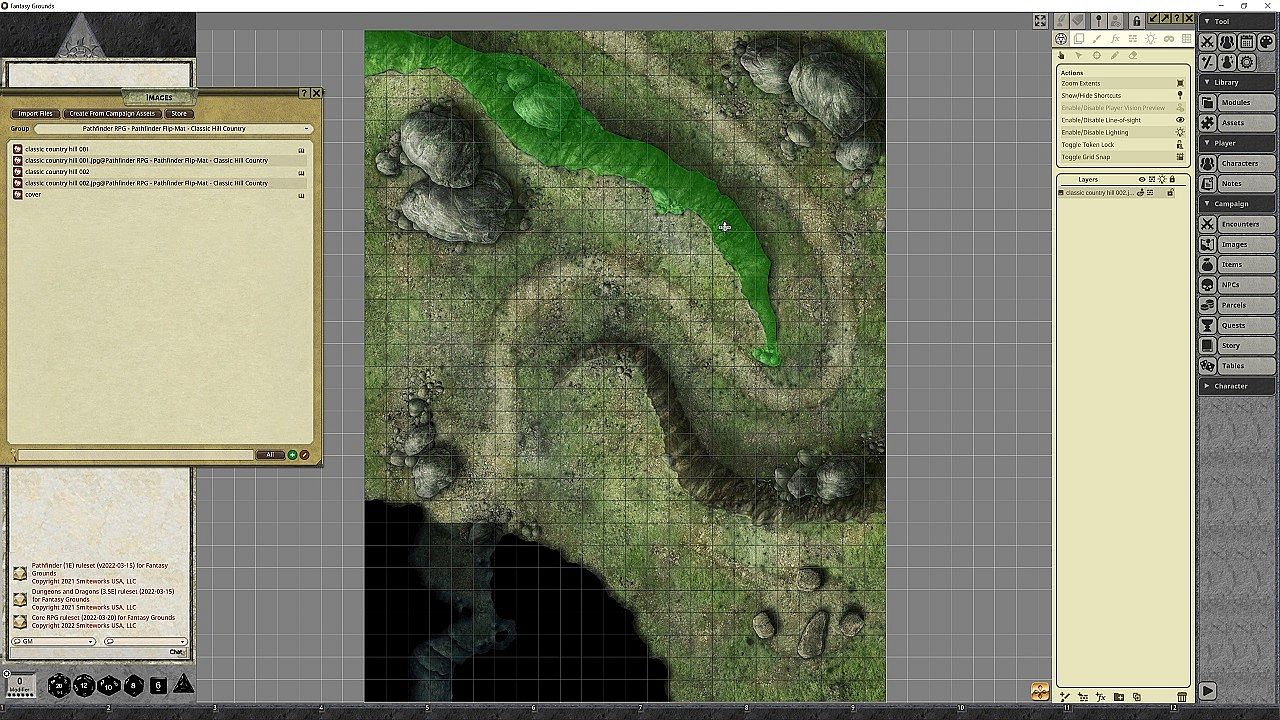This screenshot has height=720, width=1280.
Task: Select 'classic country hill 001' image entry
Action: (56, 149)
